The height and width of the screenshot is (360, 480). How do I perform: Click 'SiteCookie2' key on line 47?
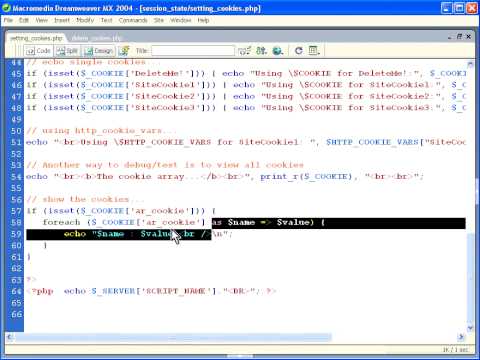click(166, 96)
